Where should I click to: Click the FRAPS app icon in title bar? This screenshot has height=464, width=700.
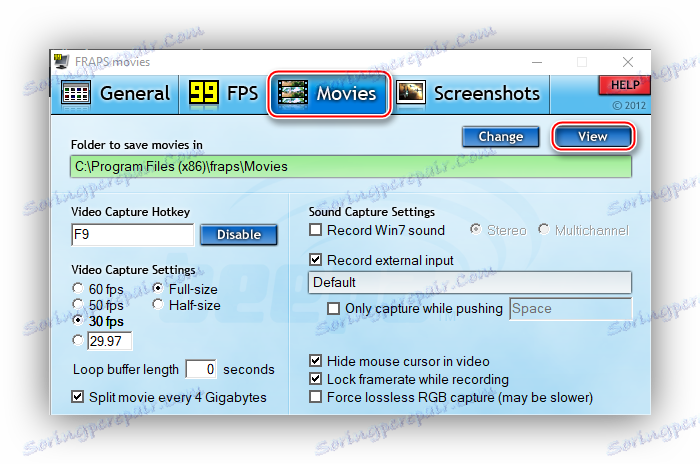coord(62,61)
